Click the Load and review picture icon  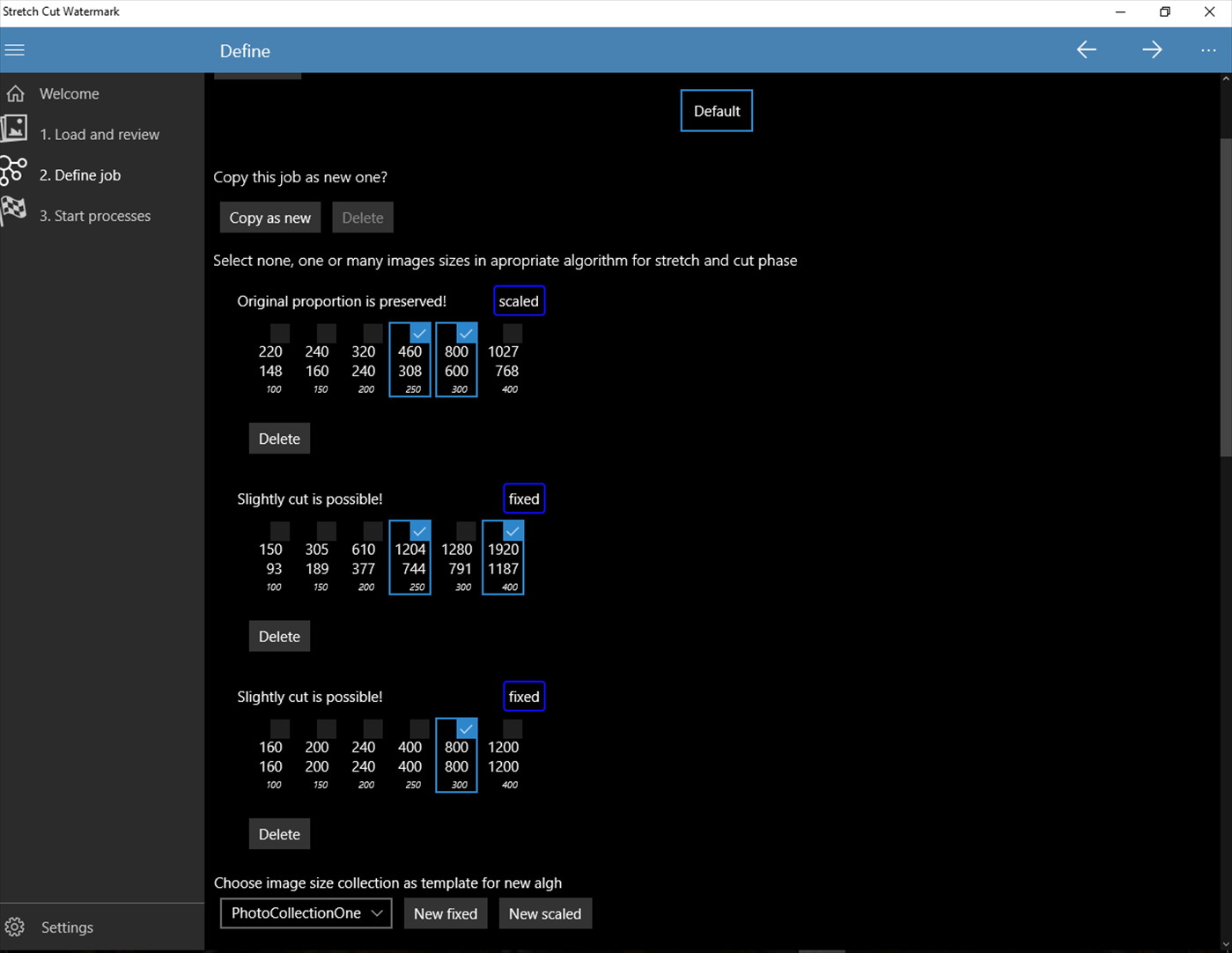pyautogui.click(x=14, y=130)
